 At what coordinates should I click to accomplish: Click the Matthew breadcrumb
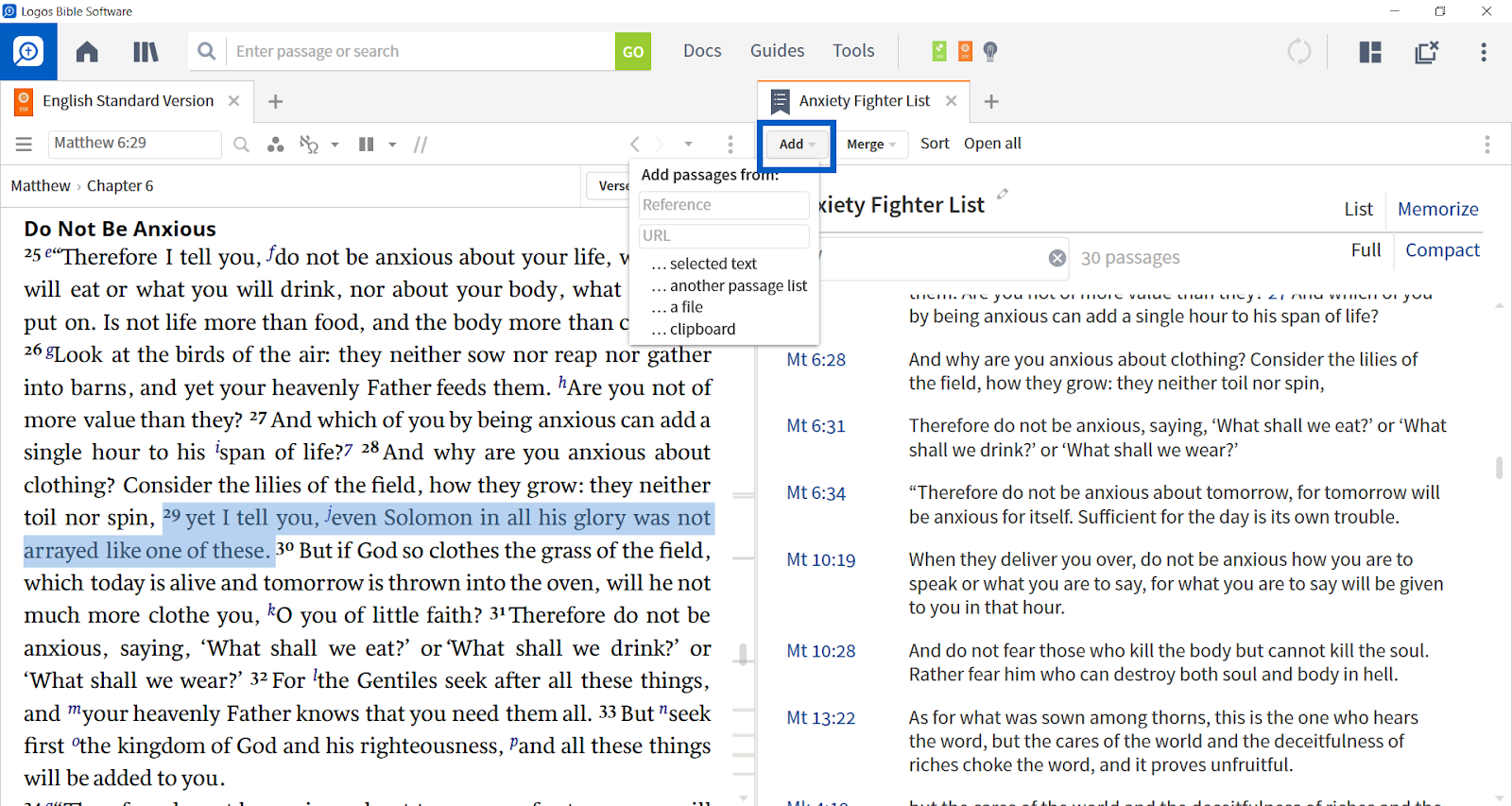coord(41,186)
